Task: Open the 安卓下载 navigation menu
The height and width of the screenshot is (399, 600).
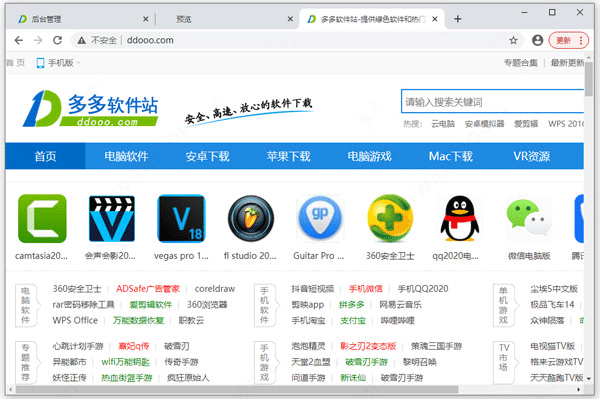Action: 207,156
